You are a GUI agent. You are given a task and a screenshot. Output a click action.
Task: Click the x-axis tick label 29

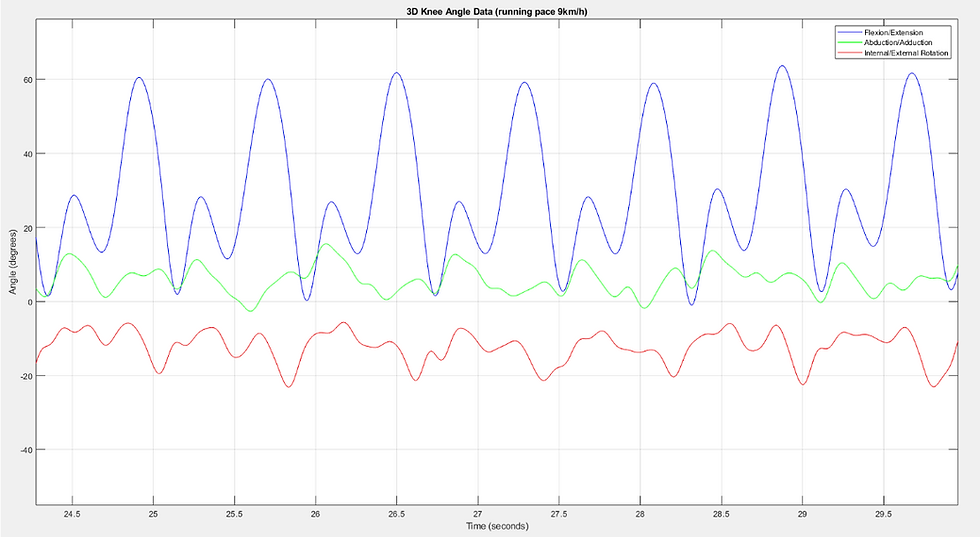click(x=802, y=514)
